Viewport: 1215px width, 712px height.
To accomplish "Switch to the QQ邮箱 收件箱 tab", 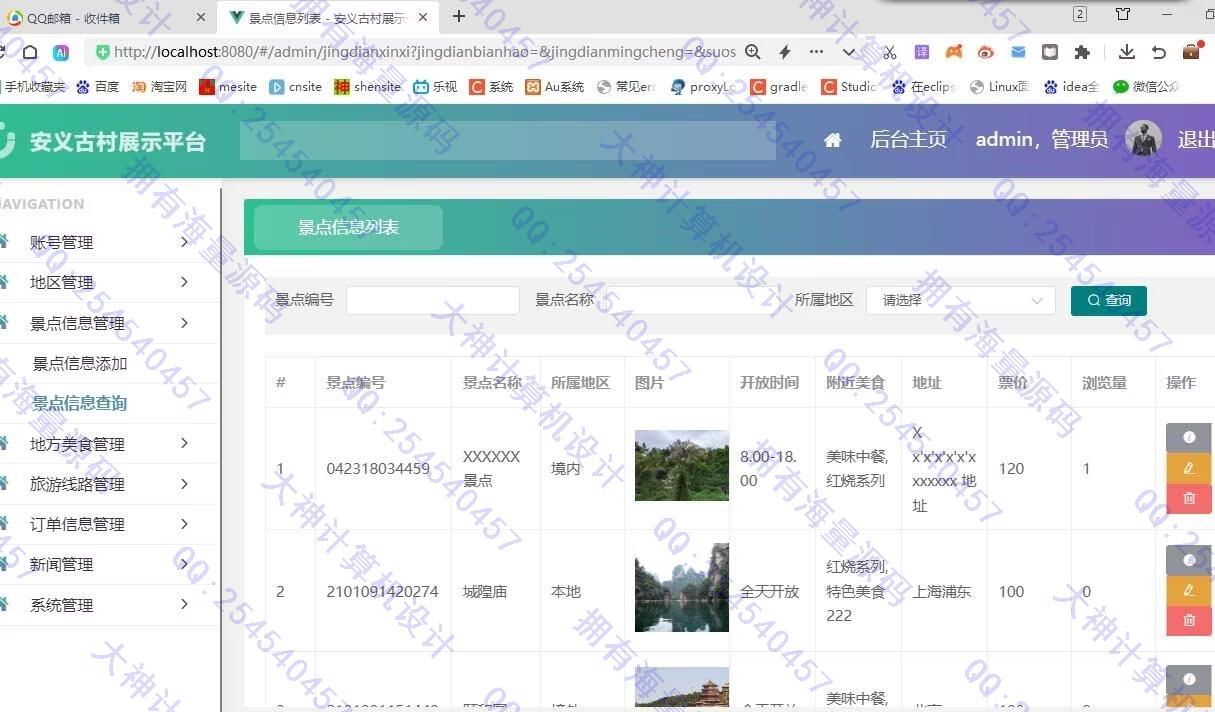I will (107, 17).
